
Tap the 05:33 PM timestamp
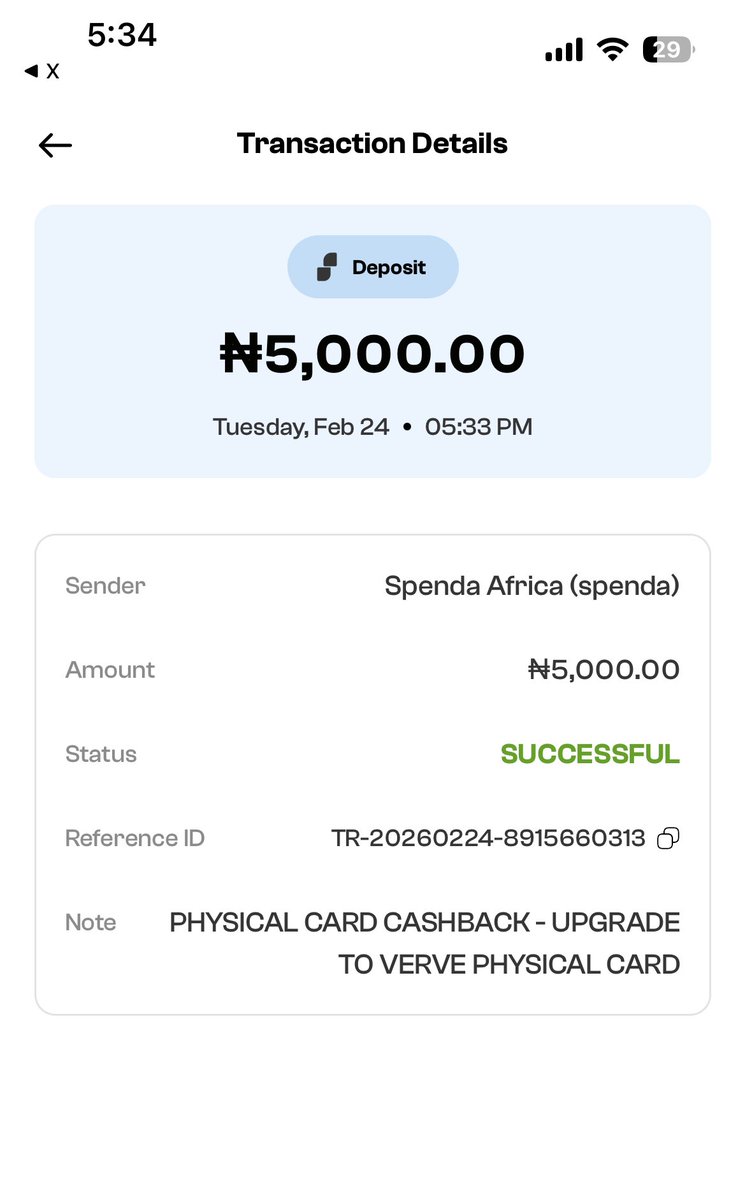click(x=478, y=427)
